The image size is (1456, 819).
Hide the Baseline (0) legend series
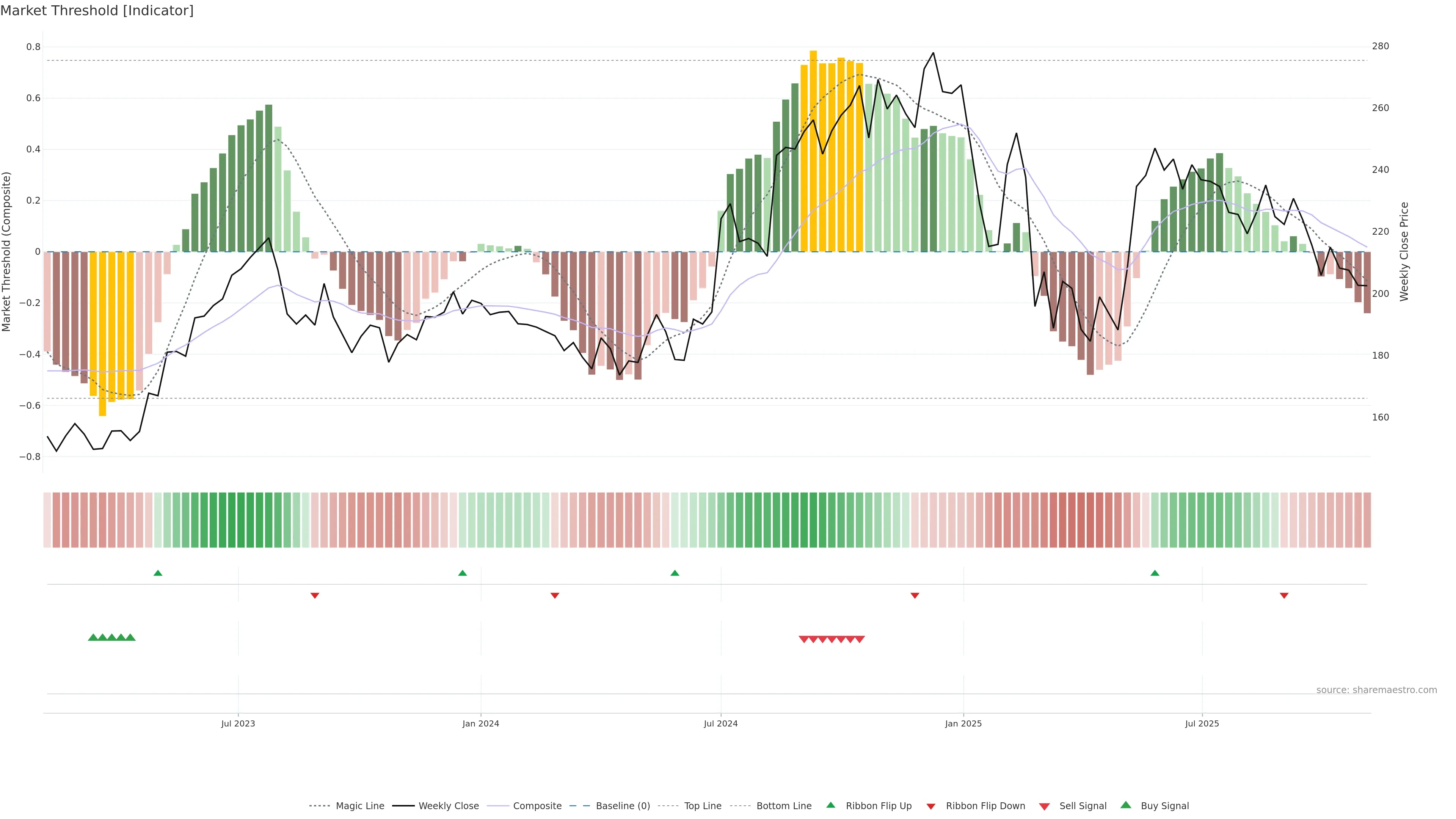[622, 806]
